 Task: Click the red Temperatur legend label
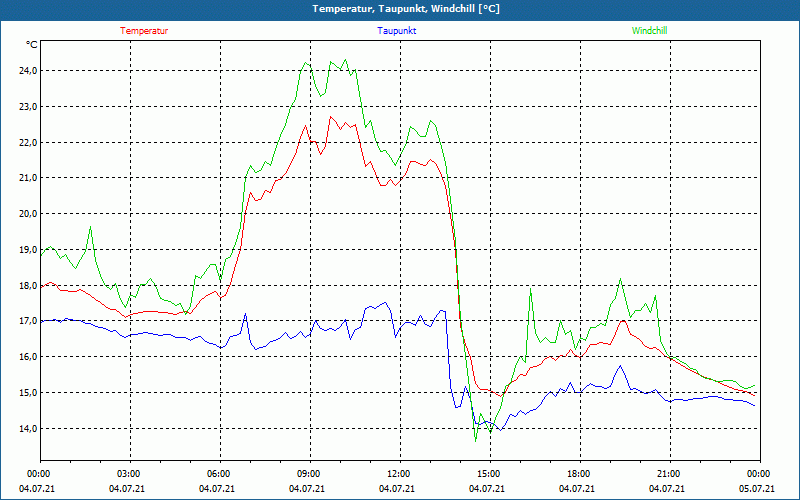coord(144,31)
